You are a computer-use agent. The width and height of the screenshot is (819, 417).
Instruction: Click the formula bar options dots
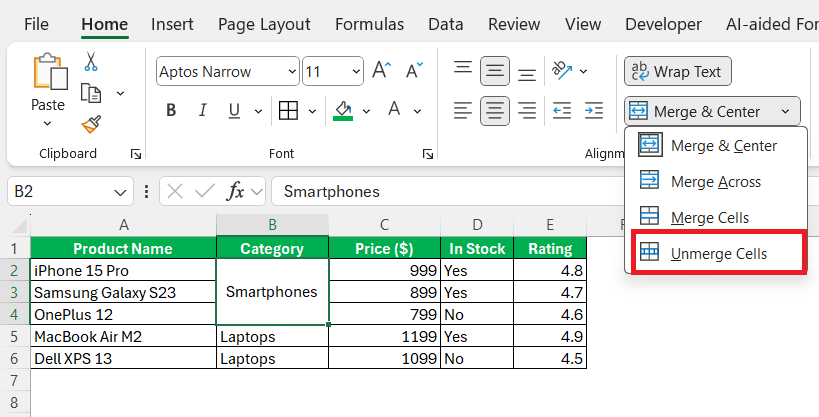(x=146, y=191)
